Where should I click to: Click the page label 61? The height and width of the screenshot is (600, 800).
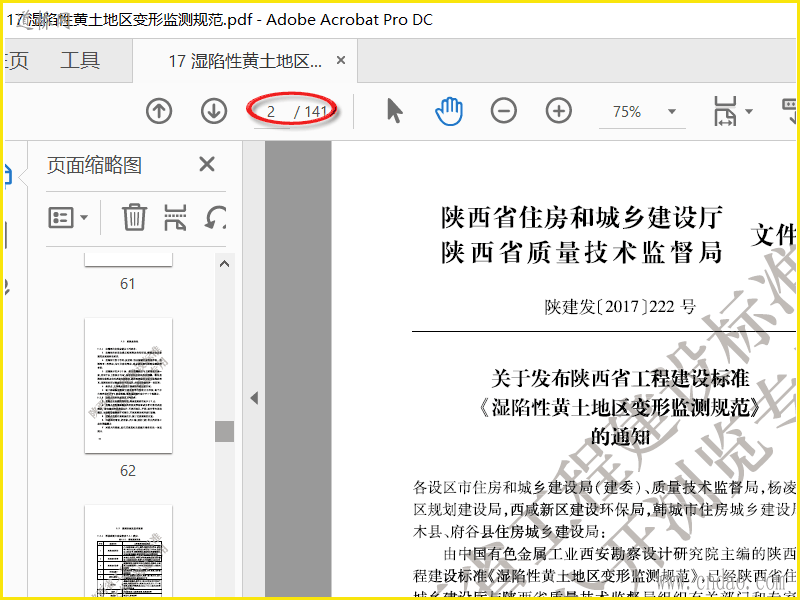(x=128, y=284)
